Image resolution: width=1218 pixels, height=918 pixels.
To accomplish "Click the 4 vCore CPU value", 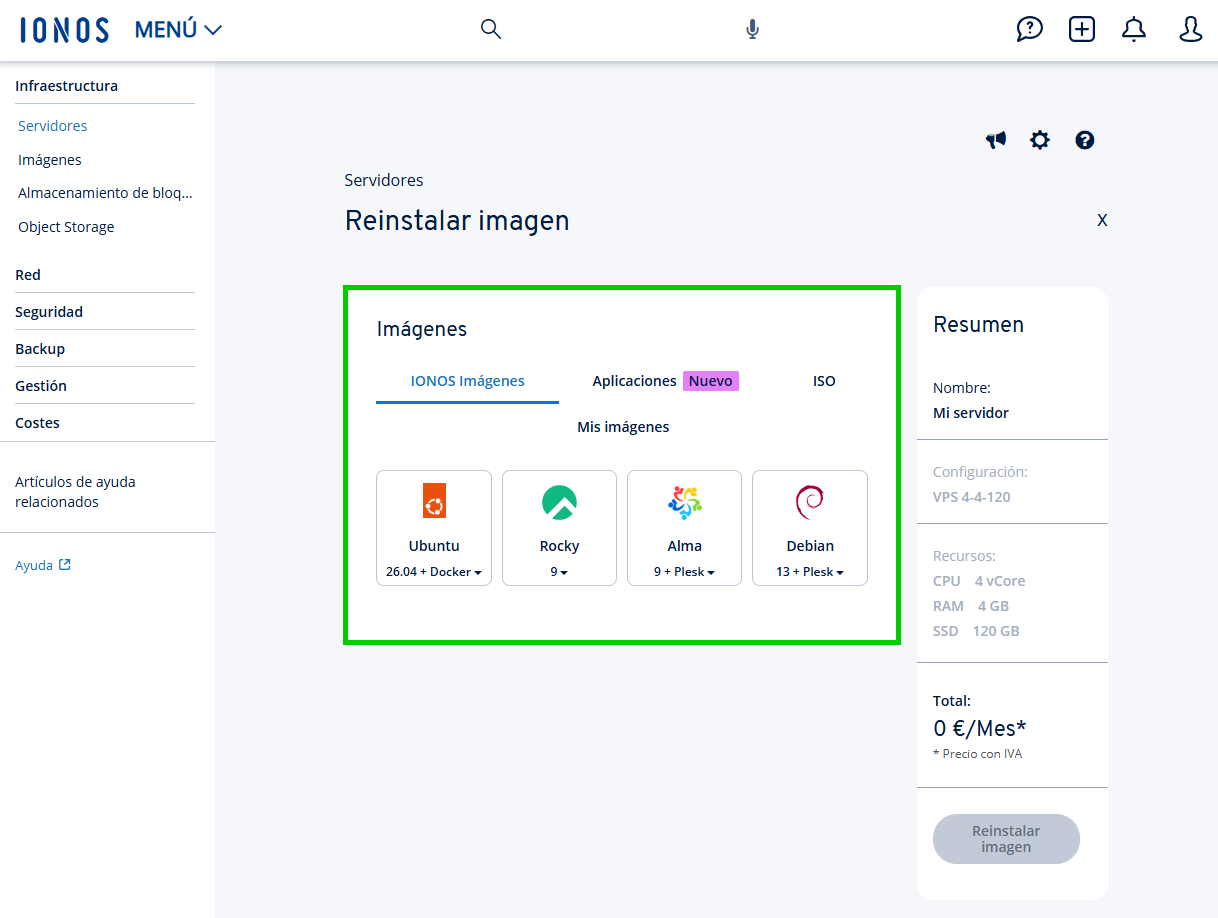I will [x=1000, y=581].
